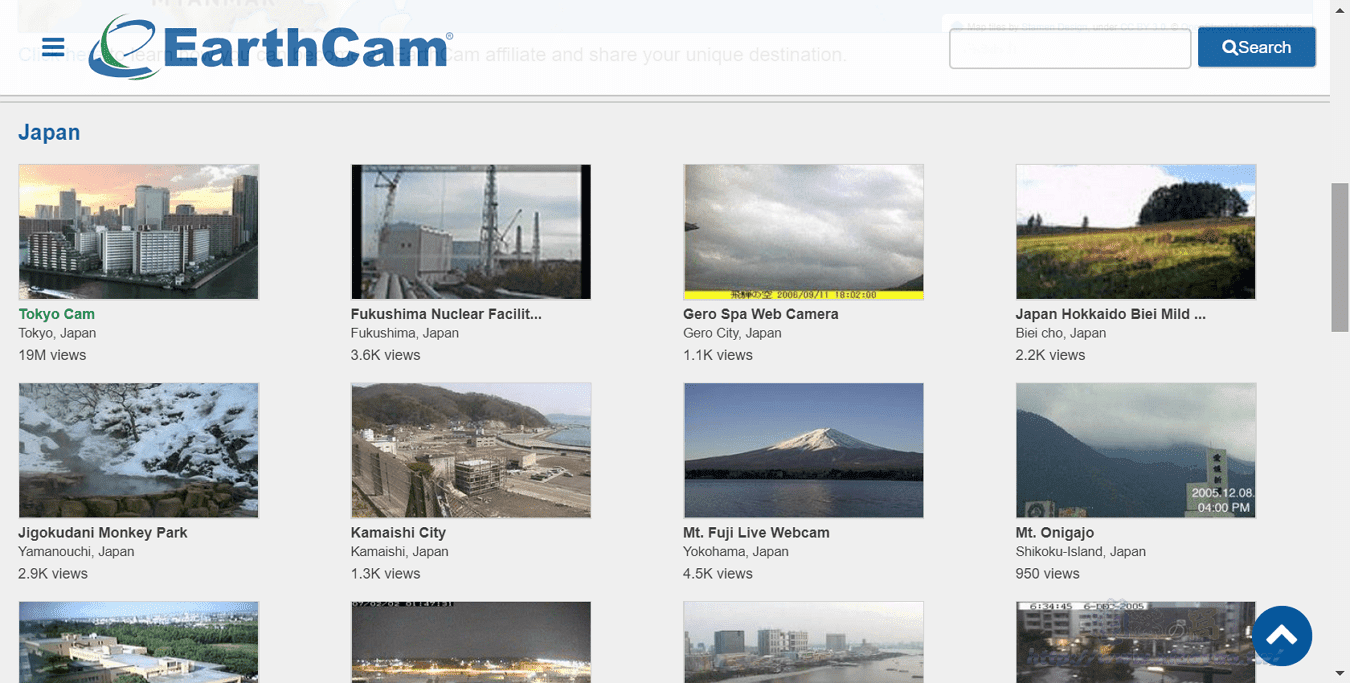This screenshot has height=683, width=1350.
Task: Click the Japan Hokkaido Biei Mild title
Action: click(1111, 314)
